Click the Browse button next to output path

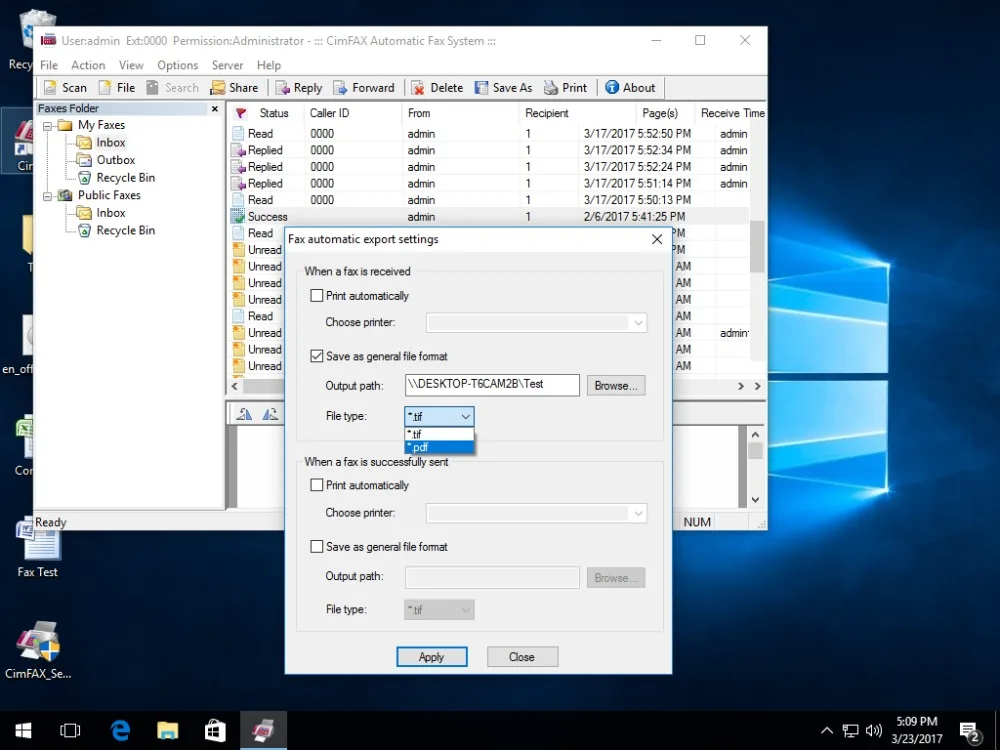click(615, 385)
